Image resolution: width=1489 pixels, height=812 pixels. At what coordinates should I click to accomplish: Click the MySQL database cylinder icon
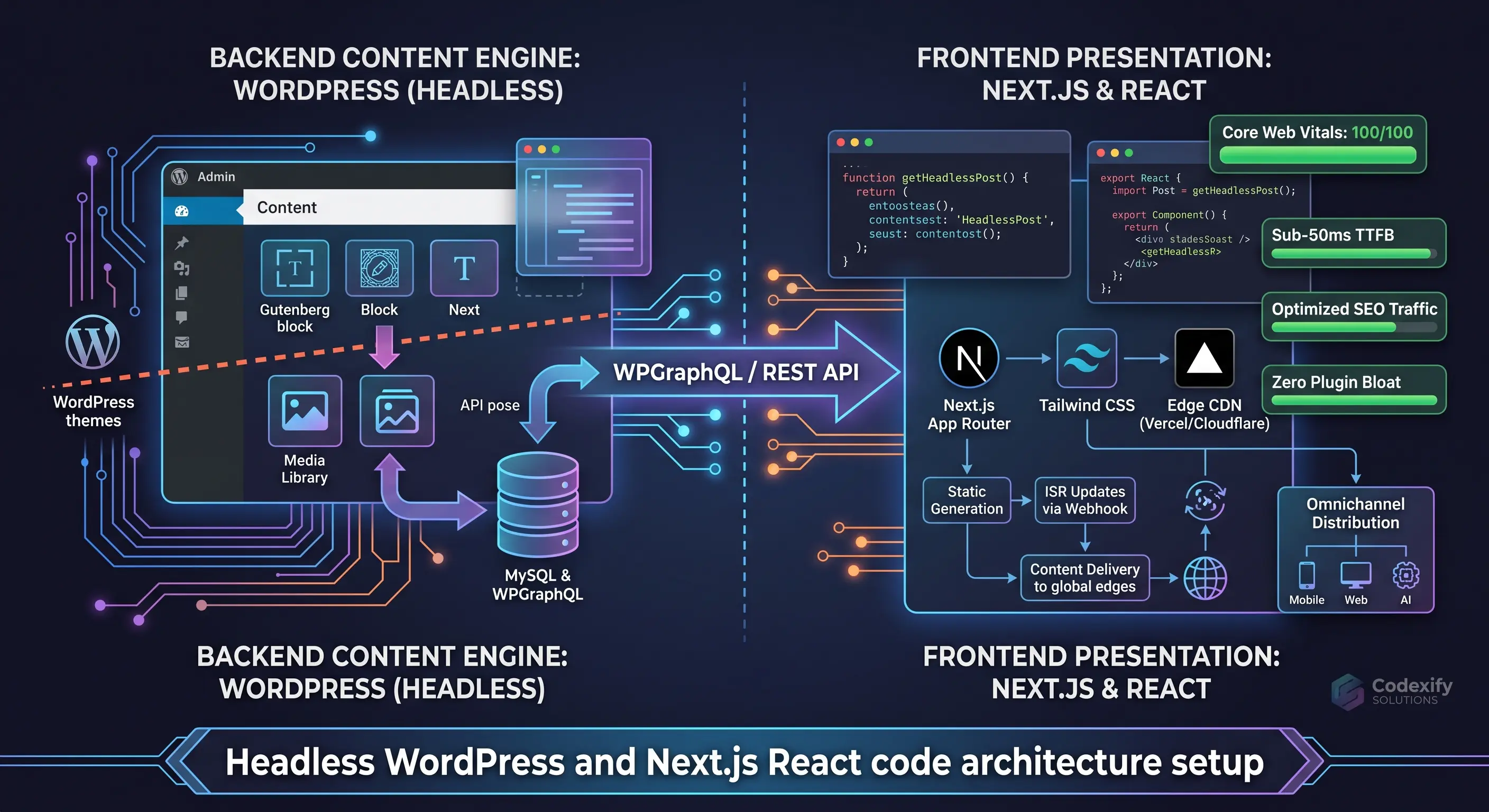click(x=538, y=505)
